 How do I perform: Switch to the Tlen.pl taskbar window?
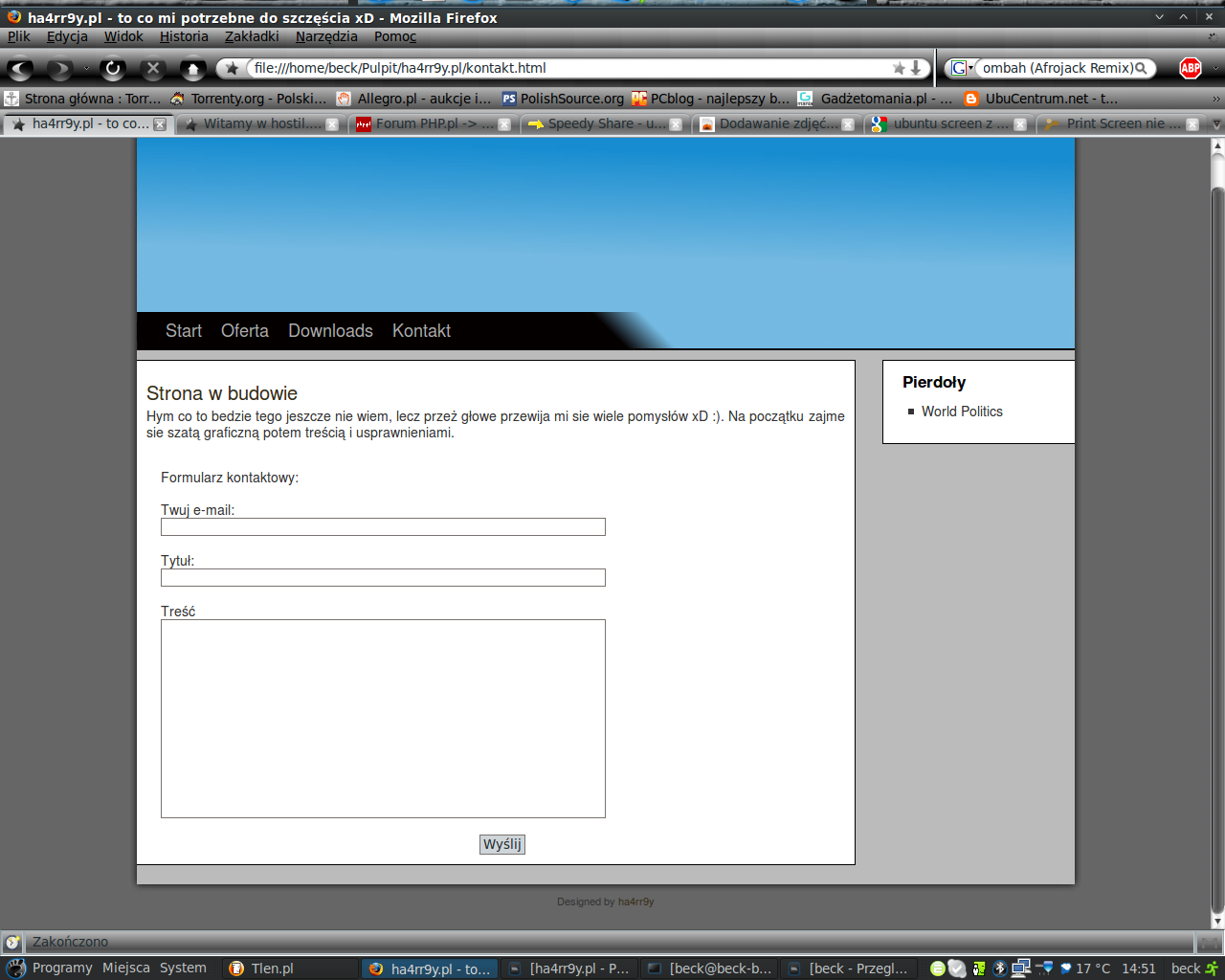click(290, 969)
